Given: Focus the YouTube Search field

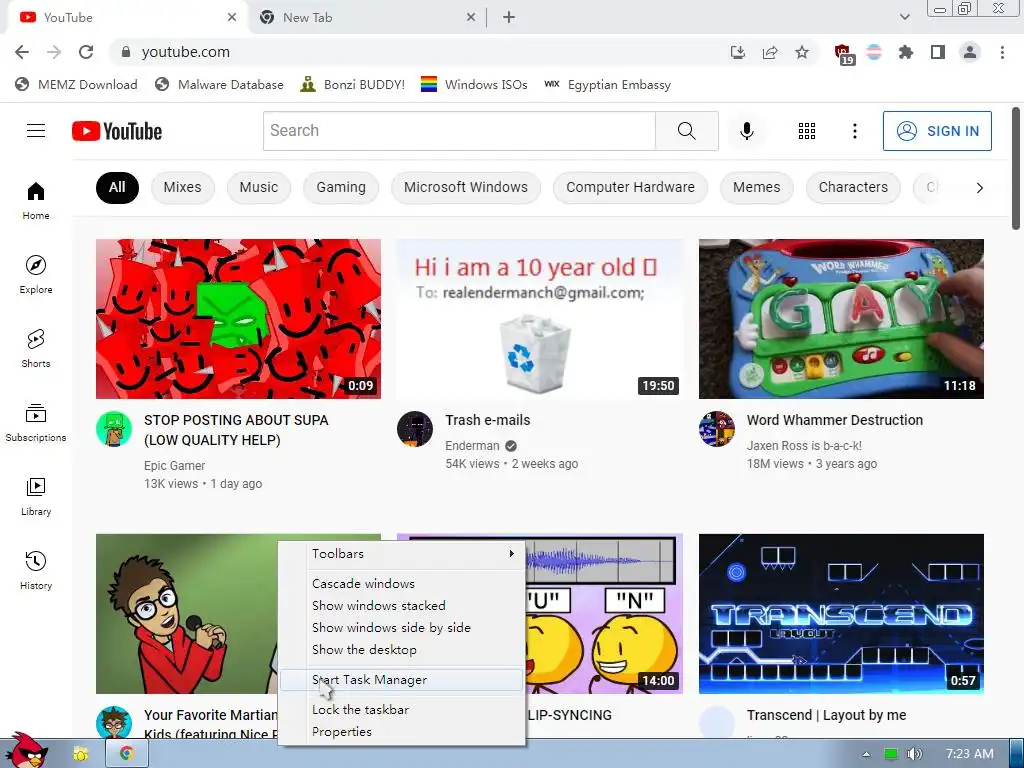Looking at the screenshot, I should 460,131.
